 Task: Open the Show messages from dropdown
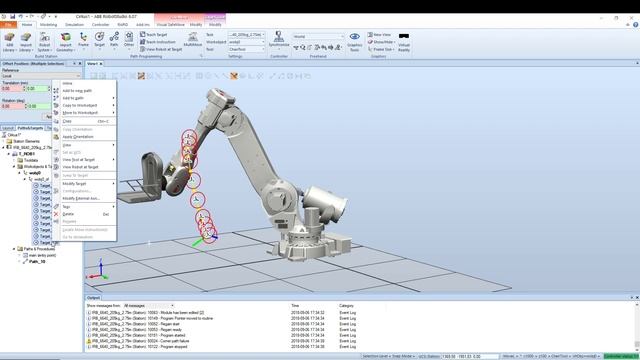pos(149,306)
